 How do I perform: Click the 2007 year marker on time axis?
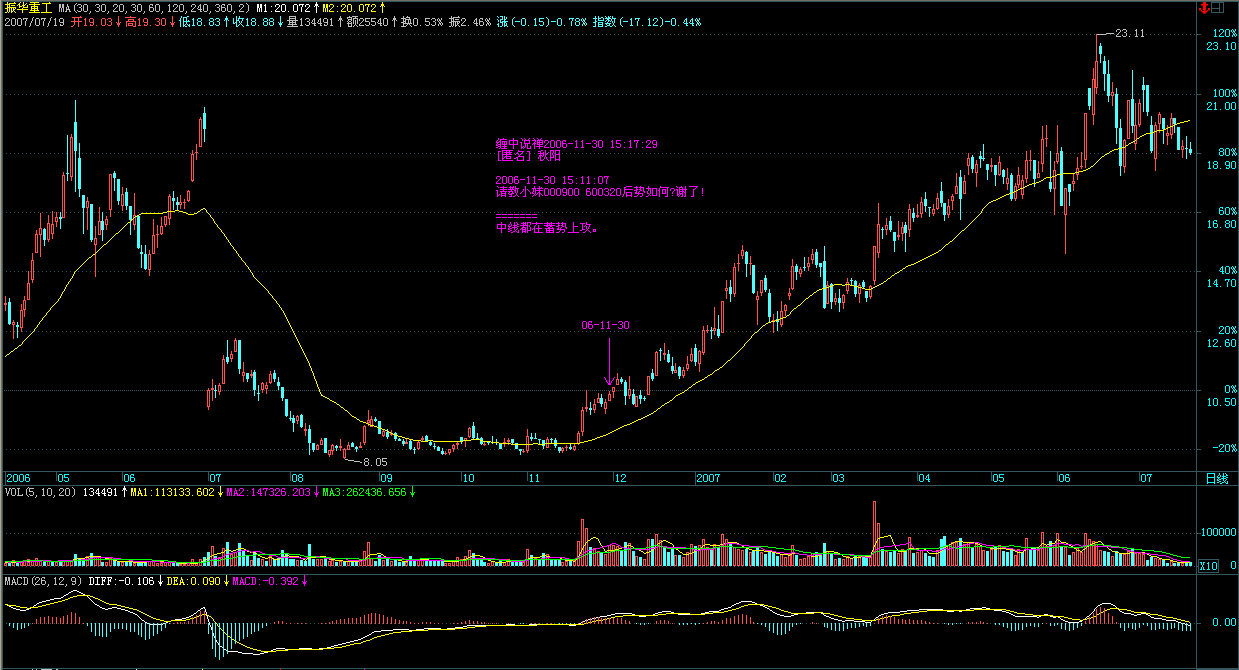point(708,478)
